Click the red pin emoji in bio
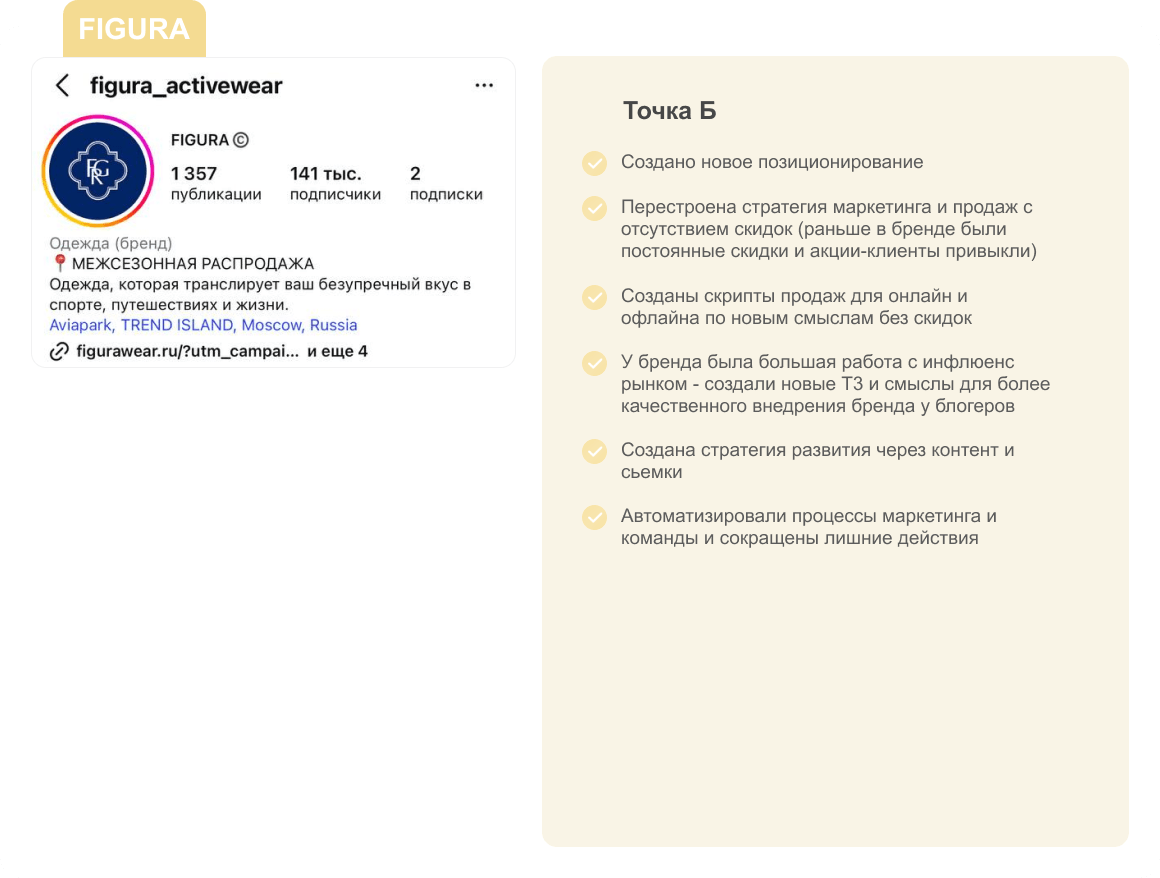The image size is (1160, 878). click(60, 263)
